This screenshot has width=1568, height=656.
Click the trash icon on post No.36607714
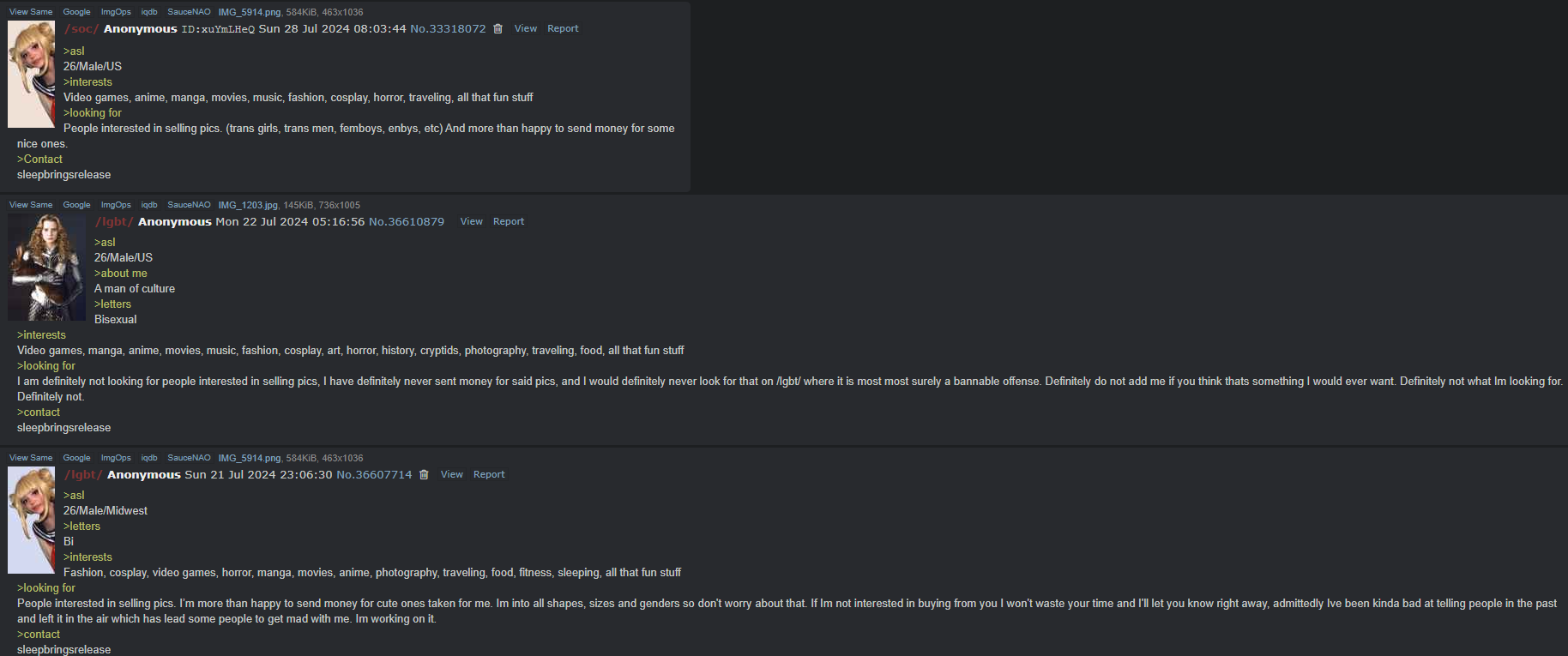(424, 475)
